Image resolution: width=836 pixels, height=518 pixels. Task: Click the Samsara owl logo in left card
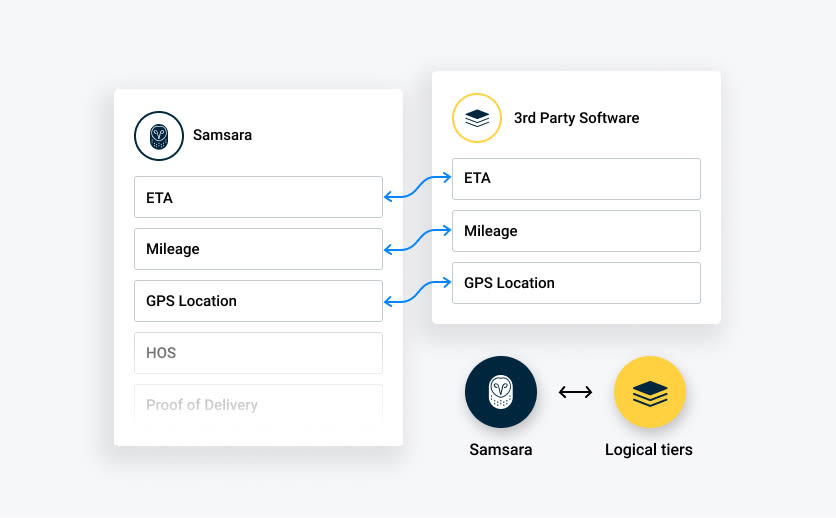pyautogui.click(x=159, y=136)
